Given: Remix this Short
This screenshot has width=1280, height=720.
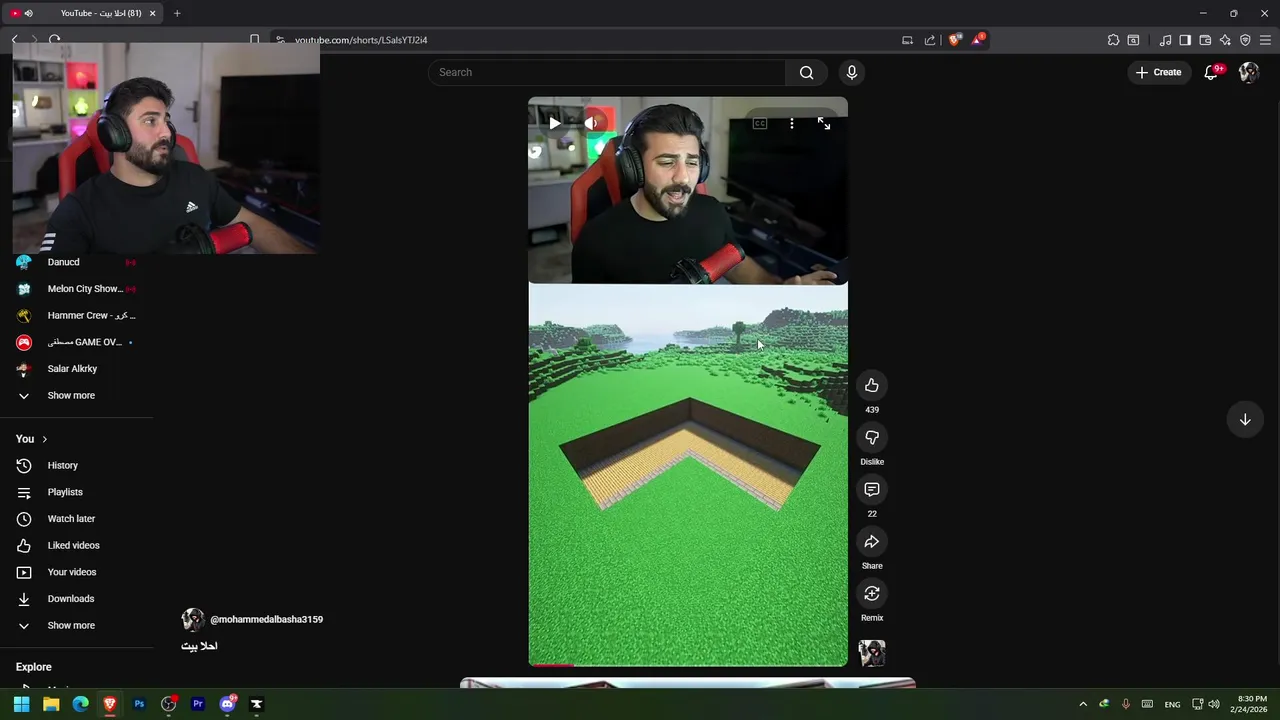Looking at the screenshot, I should point(872,594).
